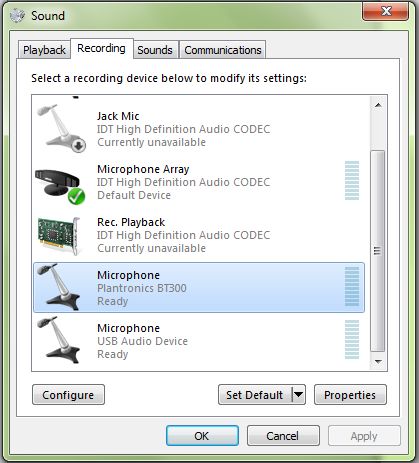Click the Microphone Array level meter

pyautogui.click(x=352, y=181)
